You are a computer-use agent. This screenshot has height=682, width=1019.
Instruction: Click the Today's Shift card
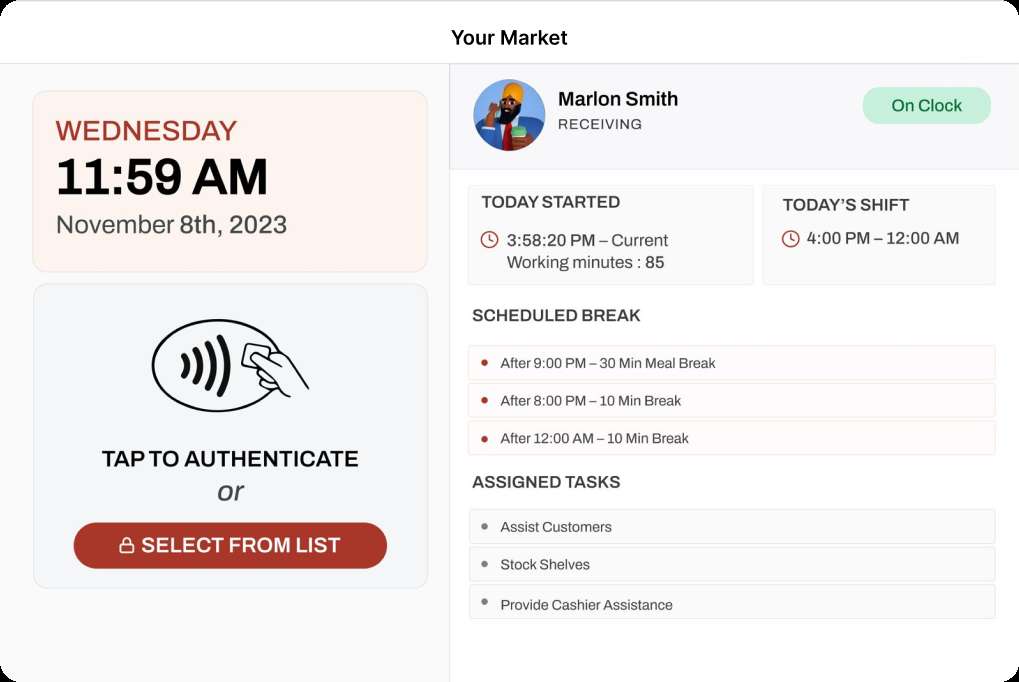pos(879,235)
